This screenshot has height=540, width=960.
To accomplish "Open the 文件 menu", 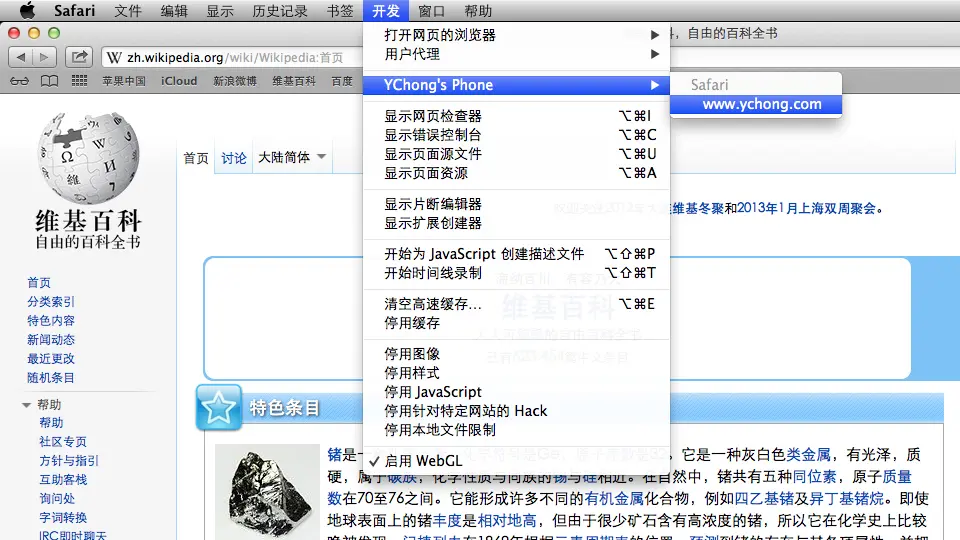I will pos(127,10).
